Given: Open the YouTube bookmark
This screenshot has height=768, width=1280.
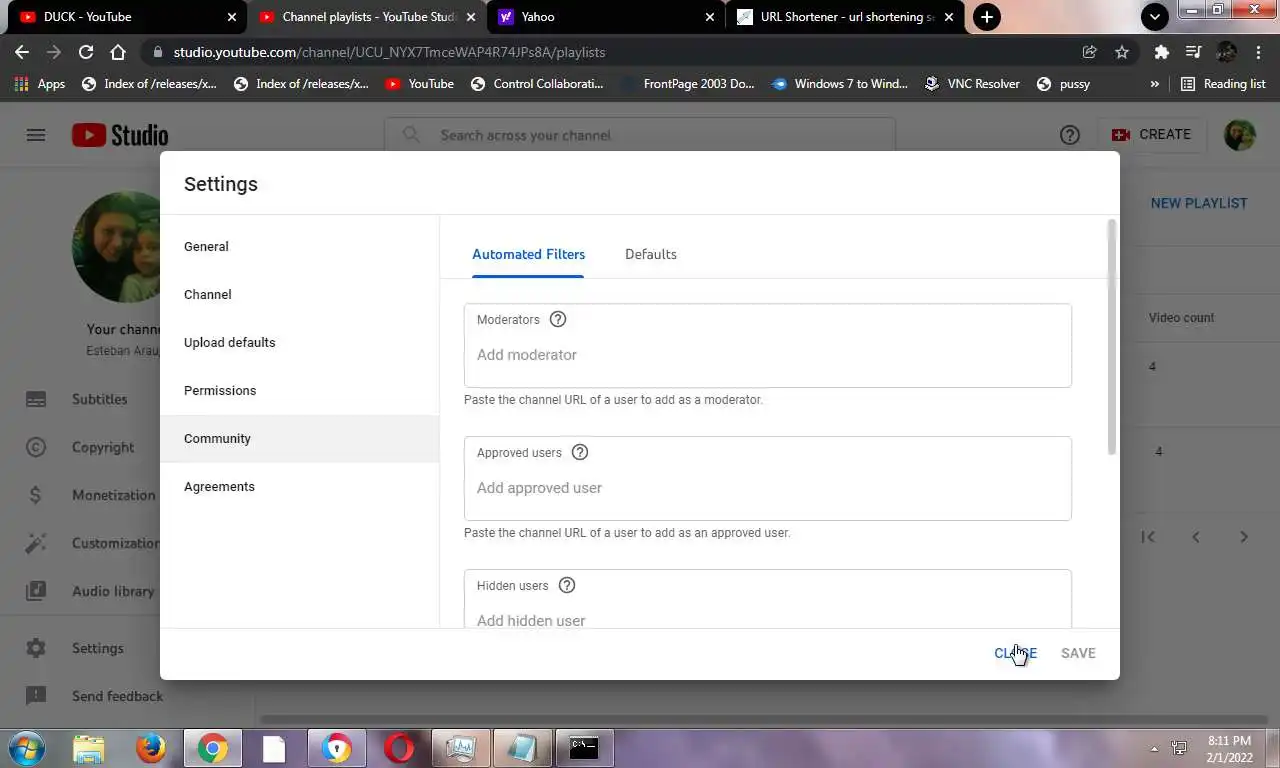Looking at the screenshot, I should point(419,84).
